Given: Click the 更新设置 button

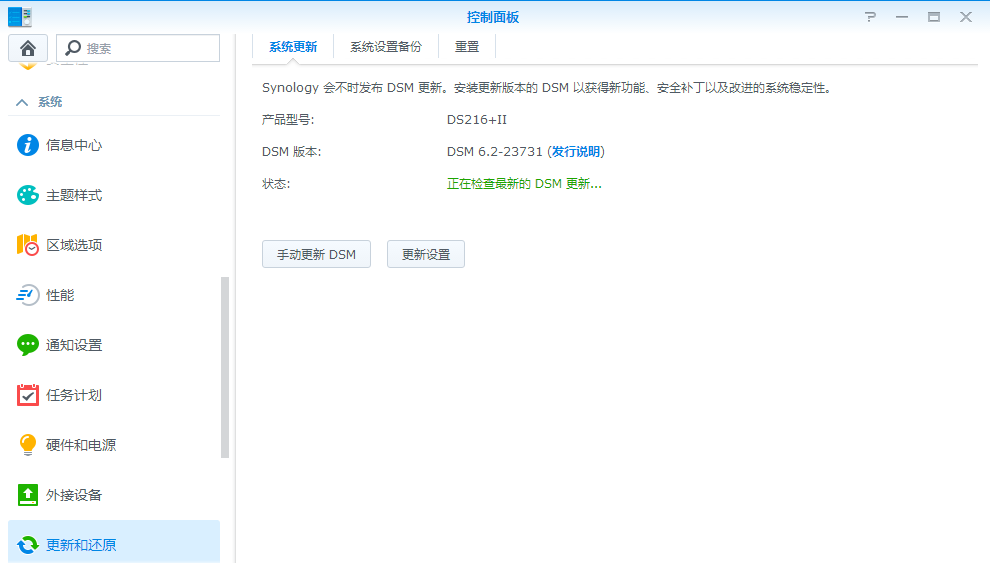Looking at the screenshot, I should (x=426, y=254).
